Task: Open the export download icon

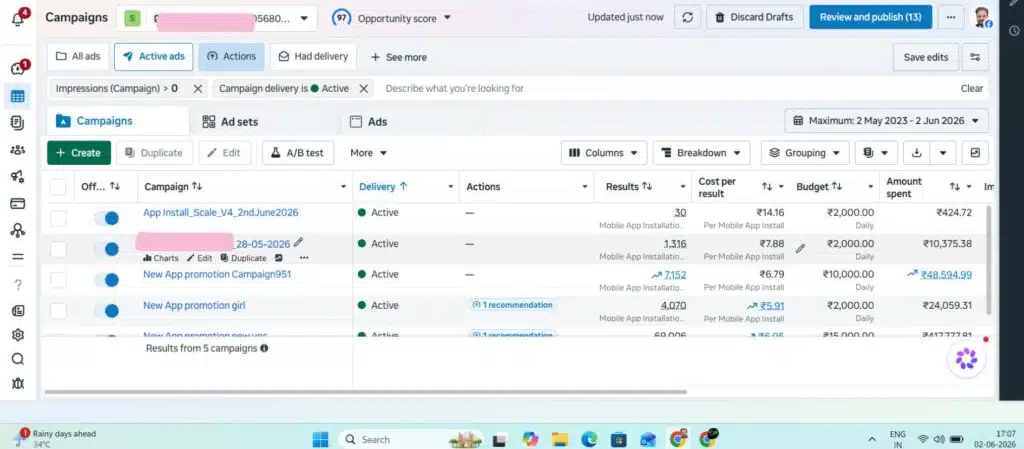Action: tap(916, 153)
